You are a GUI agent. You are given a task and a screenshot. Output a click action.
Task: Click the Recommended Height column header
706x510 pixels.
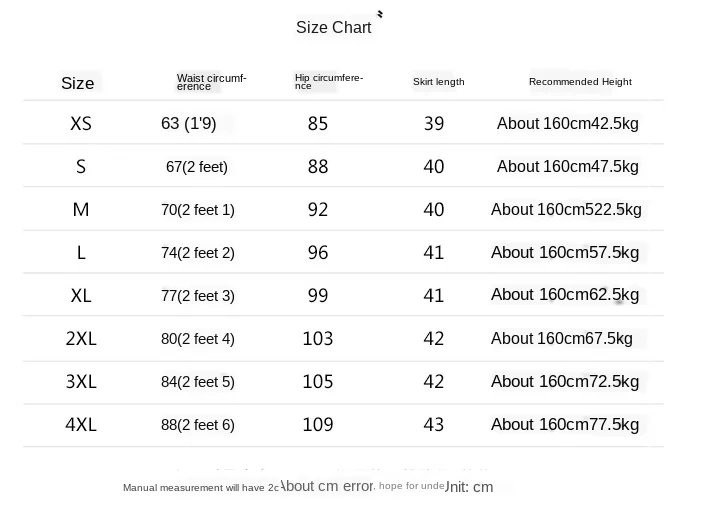pos(580,81)
